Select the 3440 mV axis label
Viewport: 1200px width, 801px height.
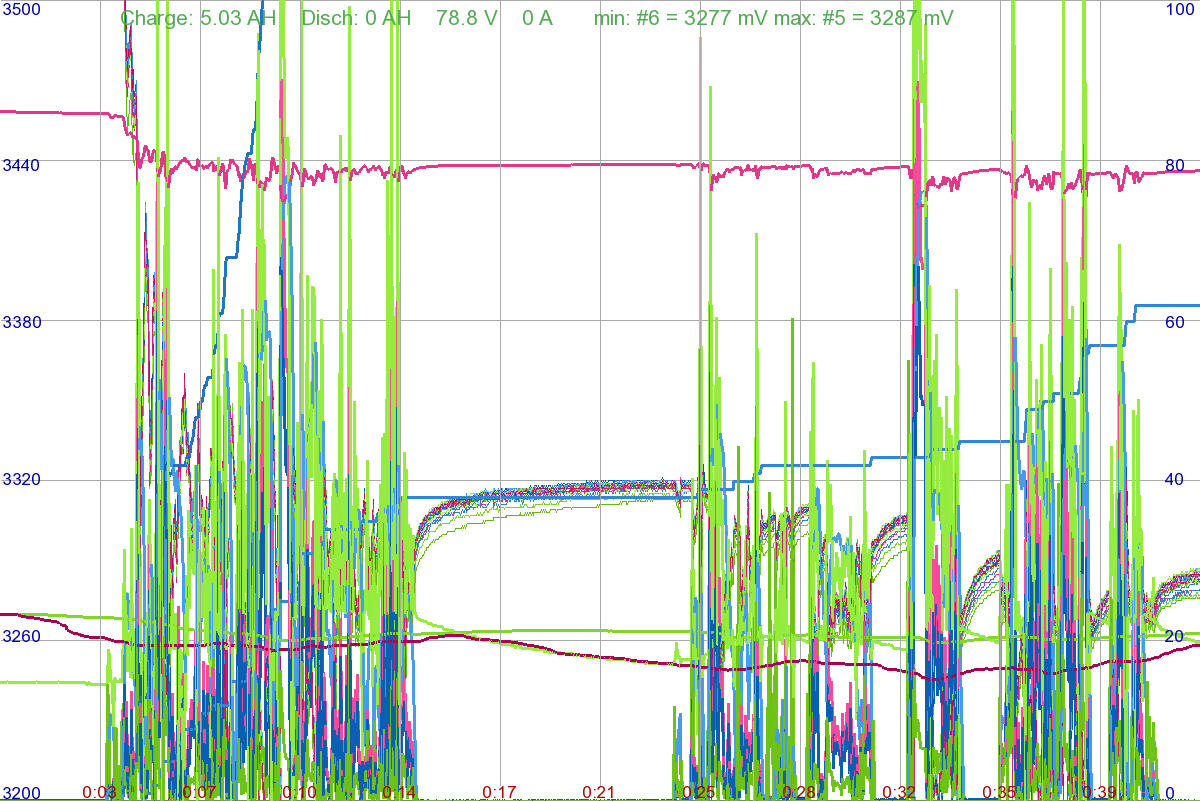click(x=20, y=165)
